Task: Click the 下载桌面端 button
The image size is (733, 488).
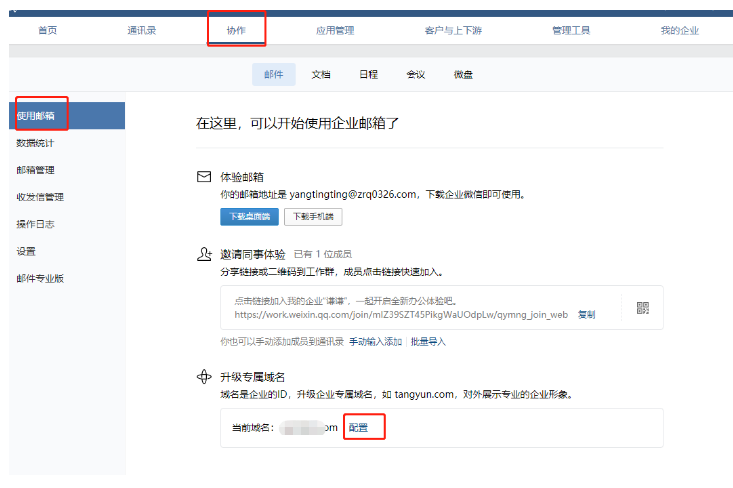Action: click(249, 216)
